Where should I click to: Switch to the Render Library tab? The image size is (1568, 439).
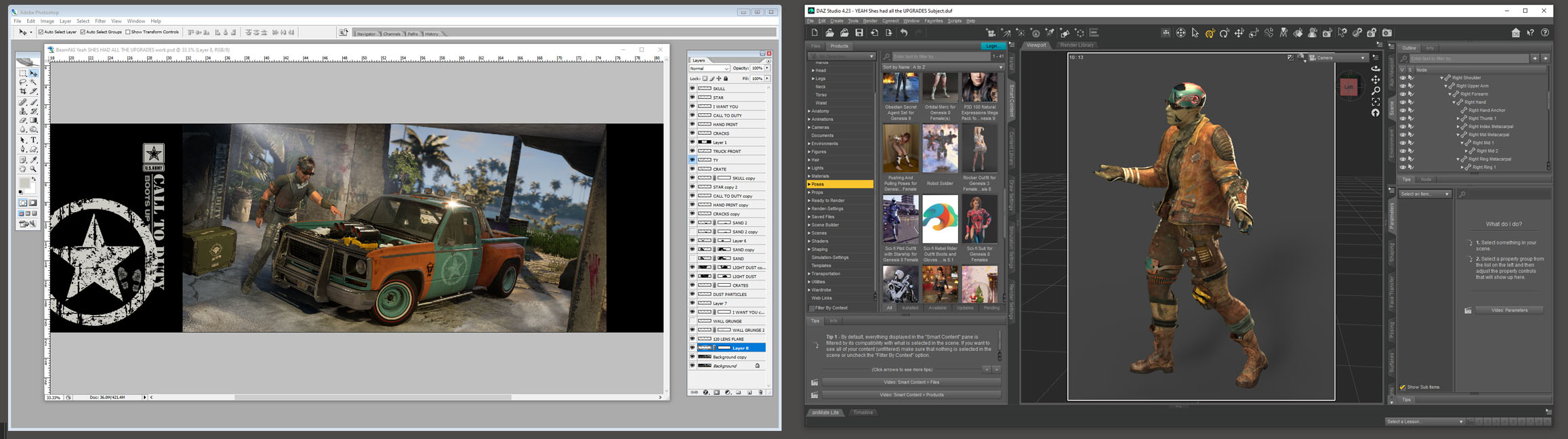tap(1077, 45)
